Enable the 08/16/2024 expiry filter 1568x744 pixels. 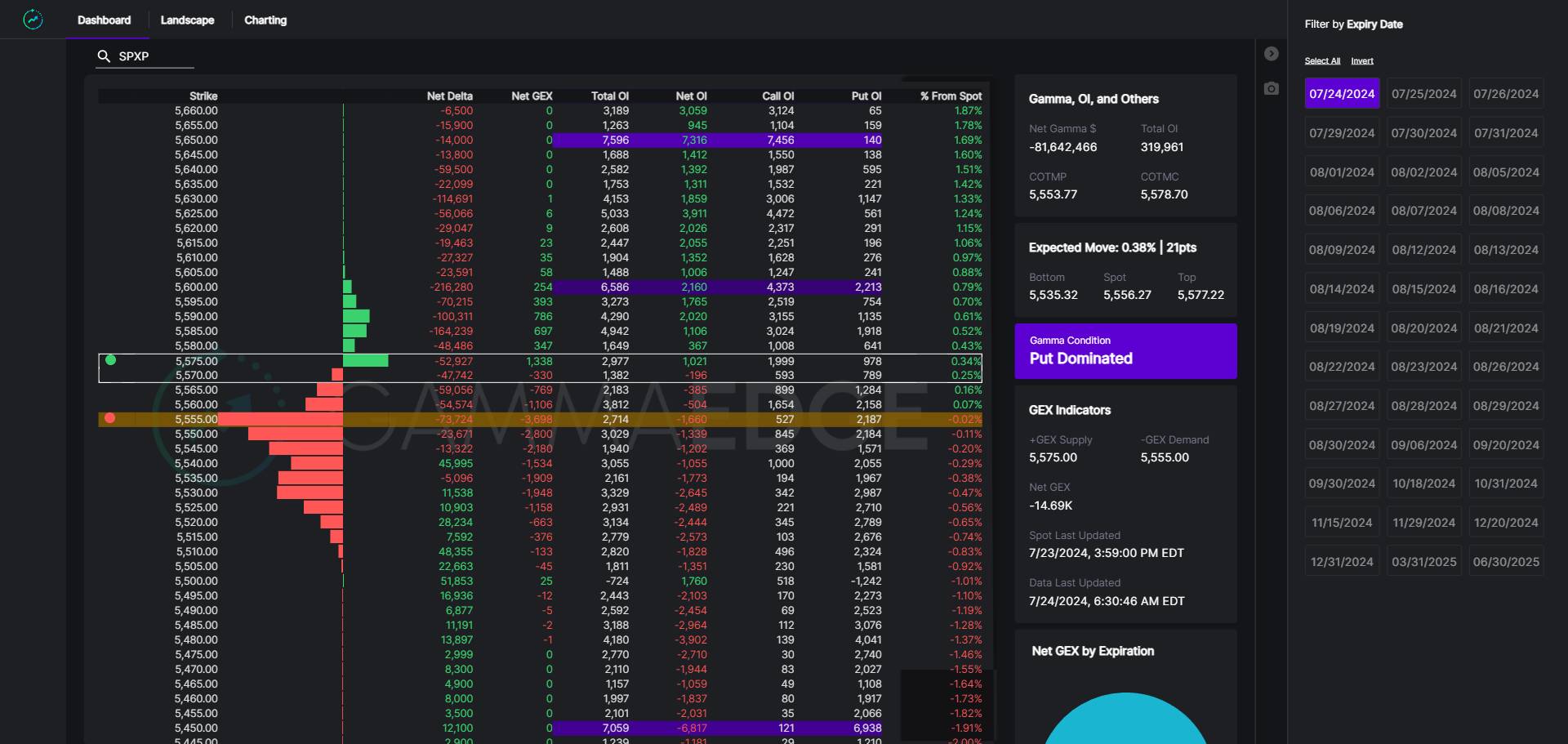1505,289
